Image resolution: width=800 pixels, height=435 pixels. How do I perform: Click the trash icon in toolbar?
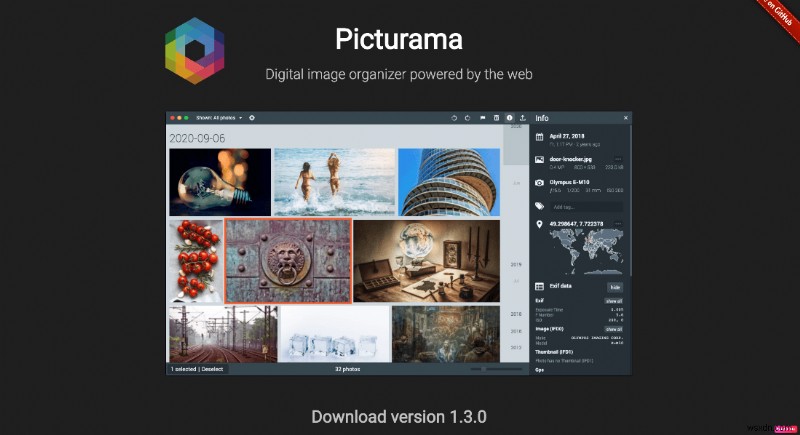[496, 118]
